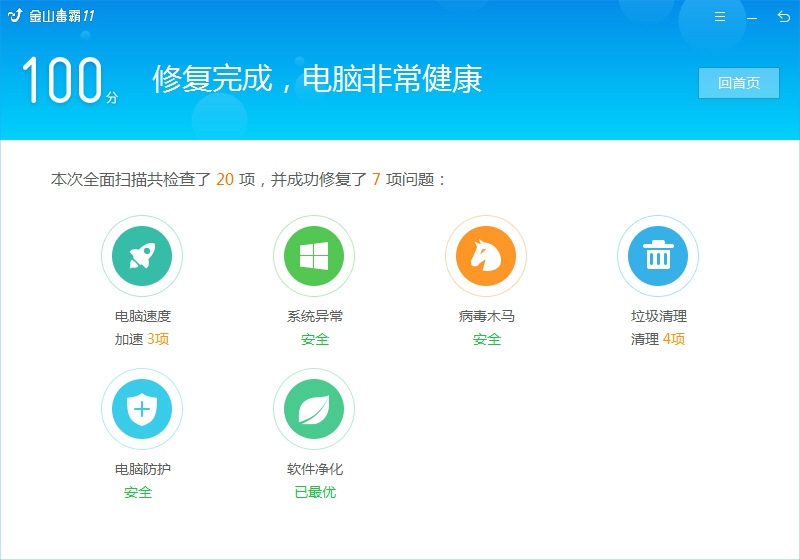The image size is (800, 560).
Task: Click the 病毒木马 text label
Action: 486,316
